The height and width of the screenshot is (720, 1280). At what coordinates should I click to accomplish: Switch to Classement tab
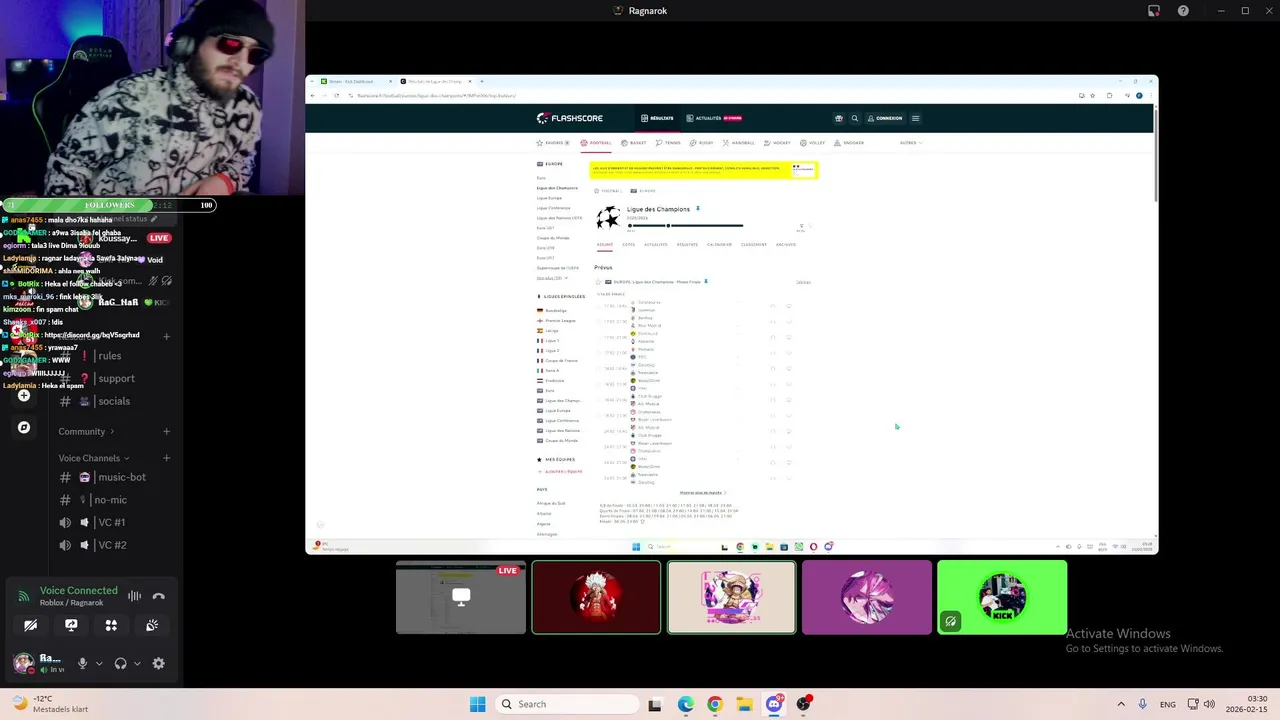(754, 244)
